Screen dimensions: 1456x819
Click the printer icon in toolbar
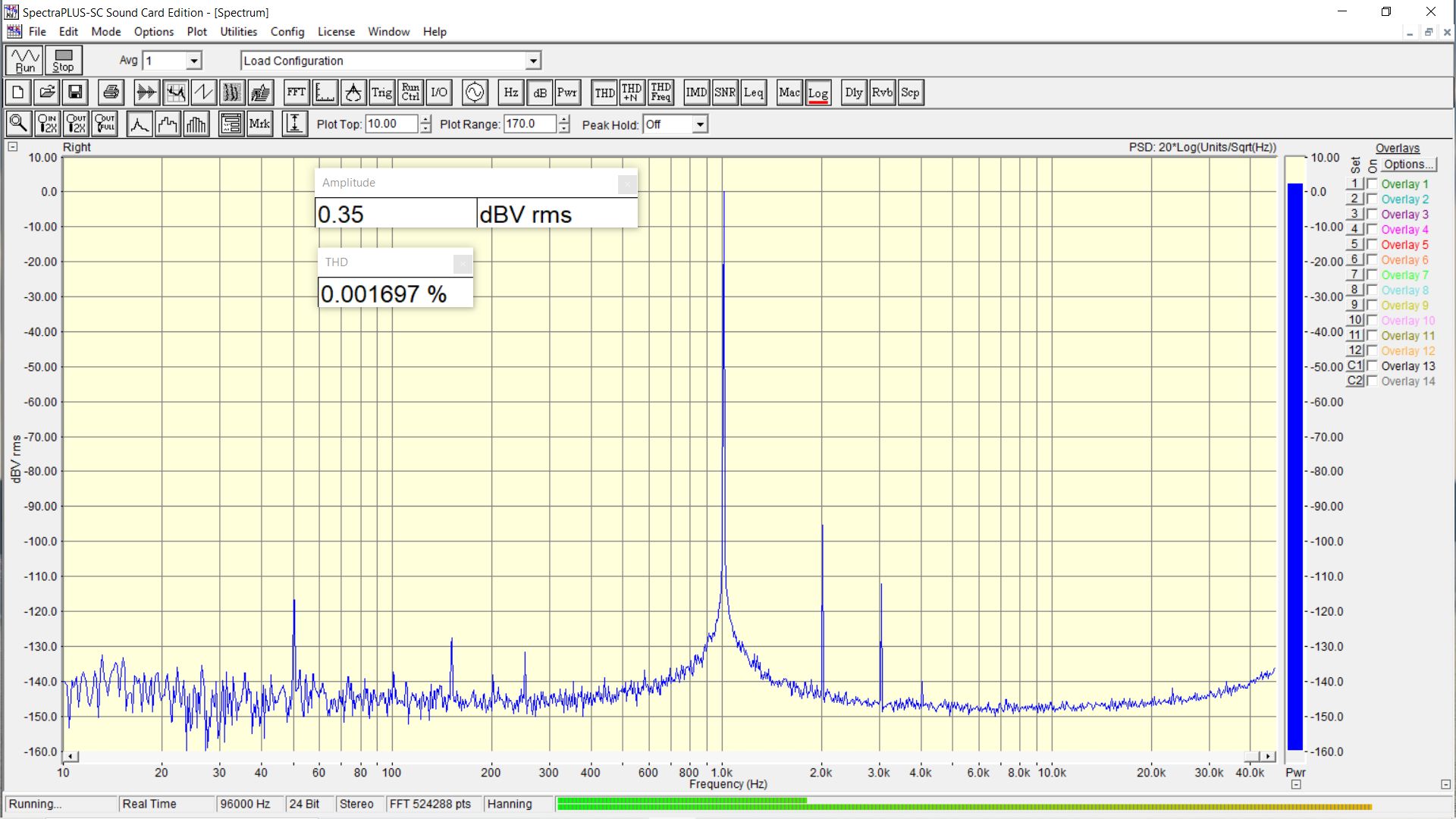pos(111,93)
